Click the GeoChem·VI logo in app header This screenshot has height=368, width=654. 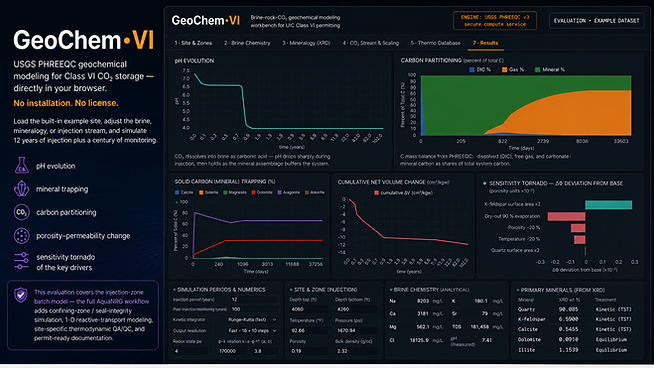click(206, 20)
